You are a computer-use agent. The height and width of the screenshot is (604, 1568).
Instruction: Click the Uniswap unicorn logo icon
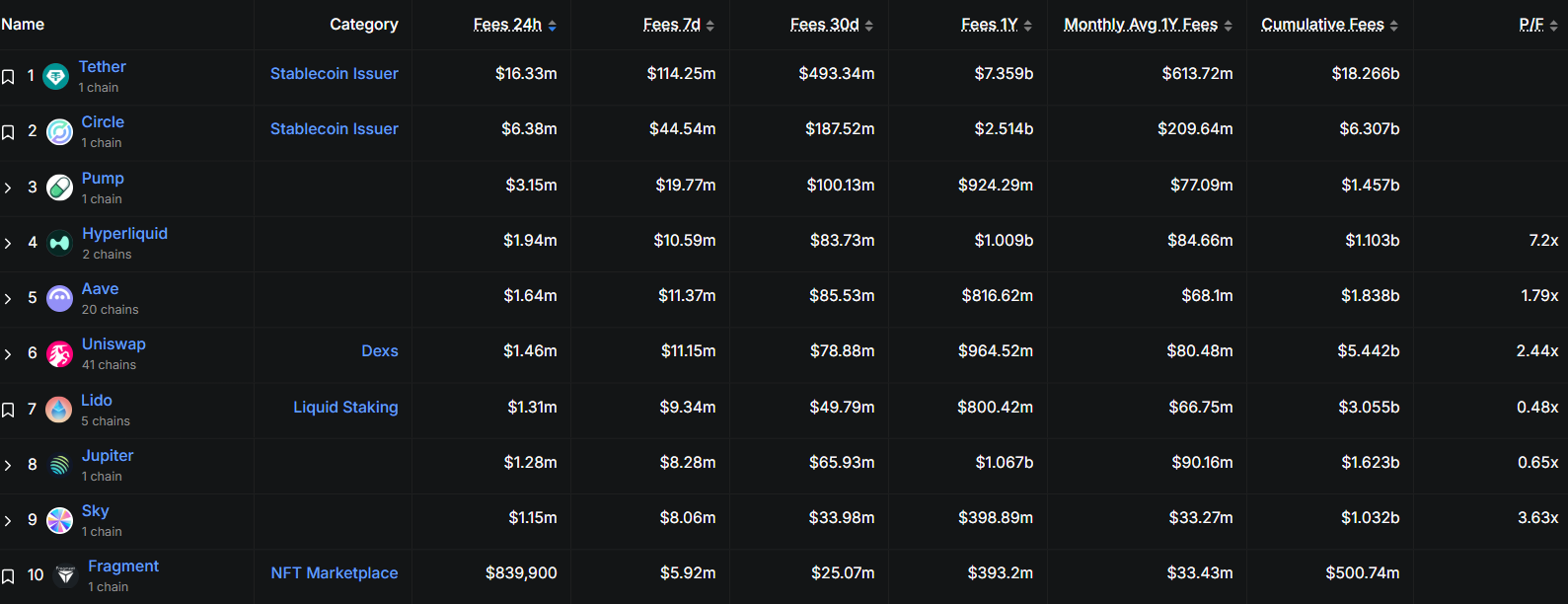59,354
